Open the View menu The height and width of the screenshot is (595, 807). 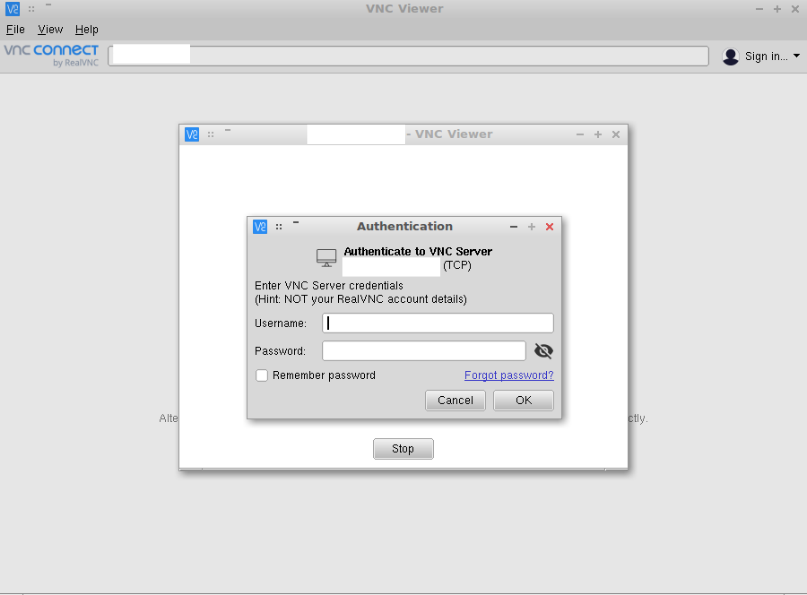click(50, 29)
